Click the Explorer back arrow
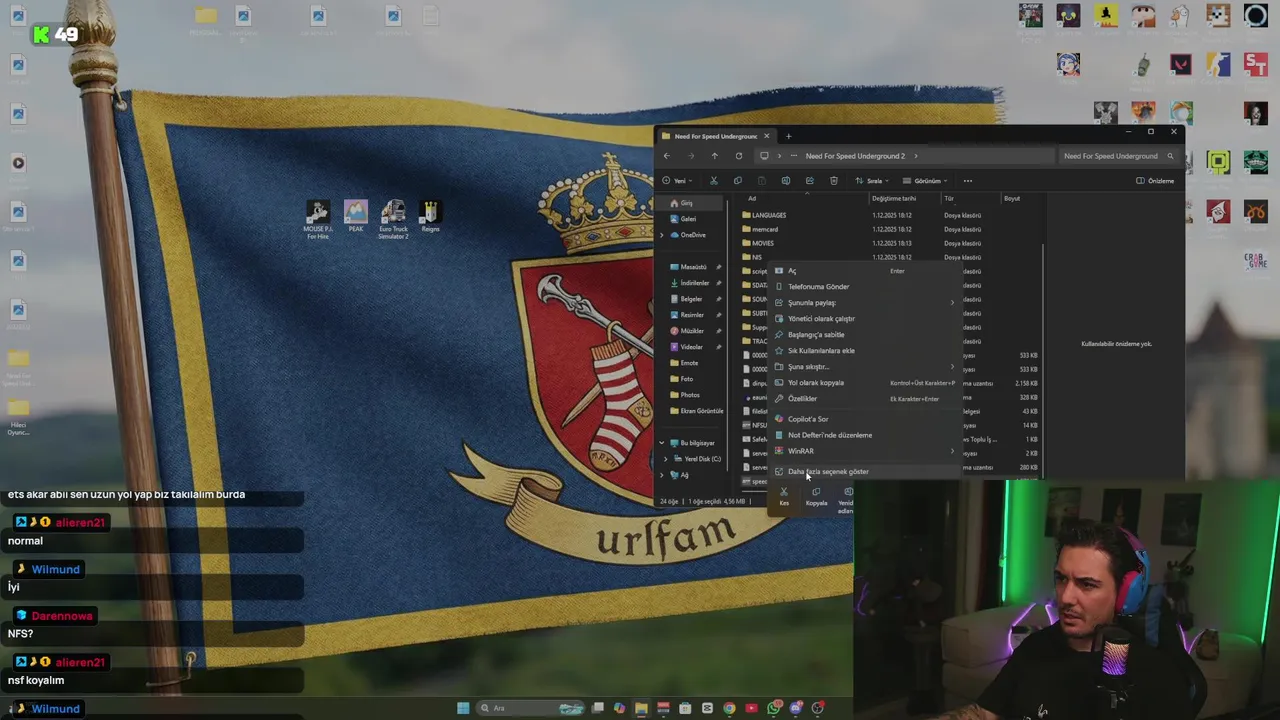Screen dimensions: 1280x720 (667, 156)
